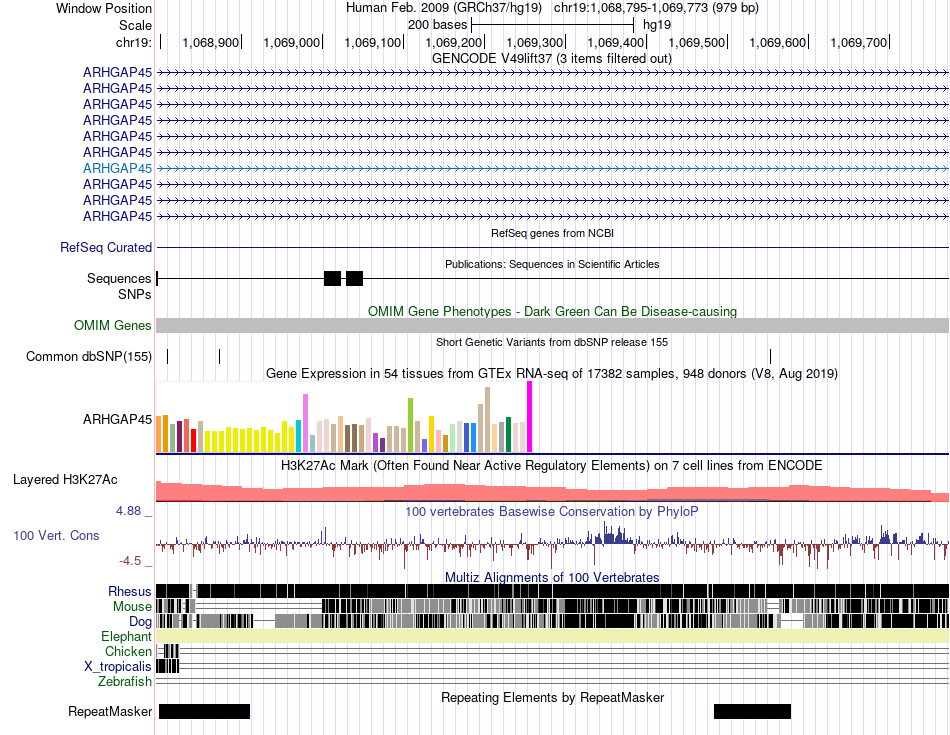Open the GENCODE V49lift37 track title
The height and width of the screenshot is (735, 950).
coord(551,59)
